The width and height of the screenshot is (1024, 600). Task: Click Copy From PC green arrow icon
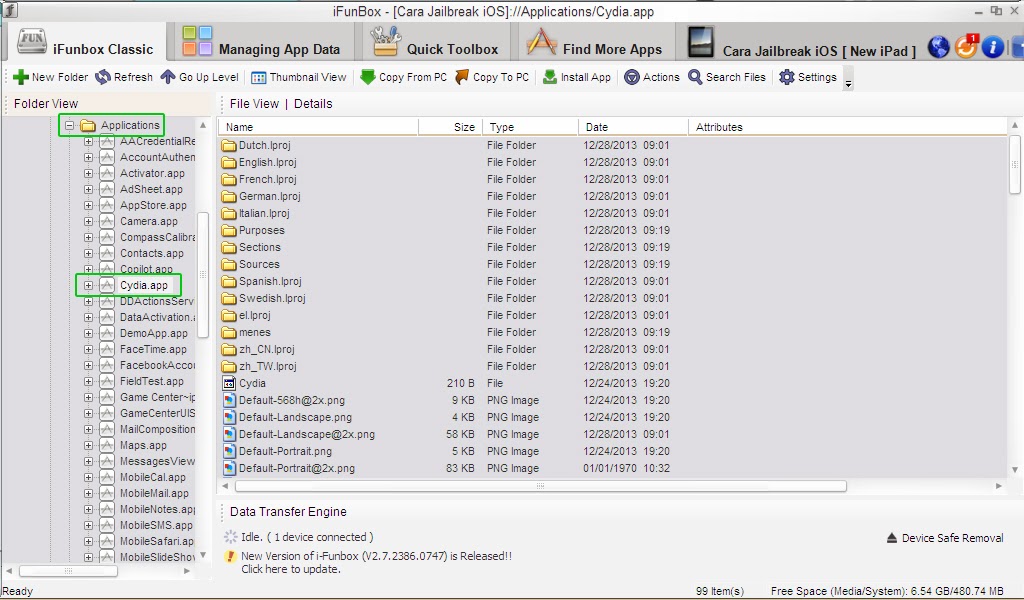tap(368, 77)
